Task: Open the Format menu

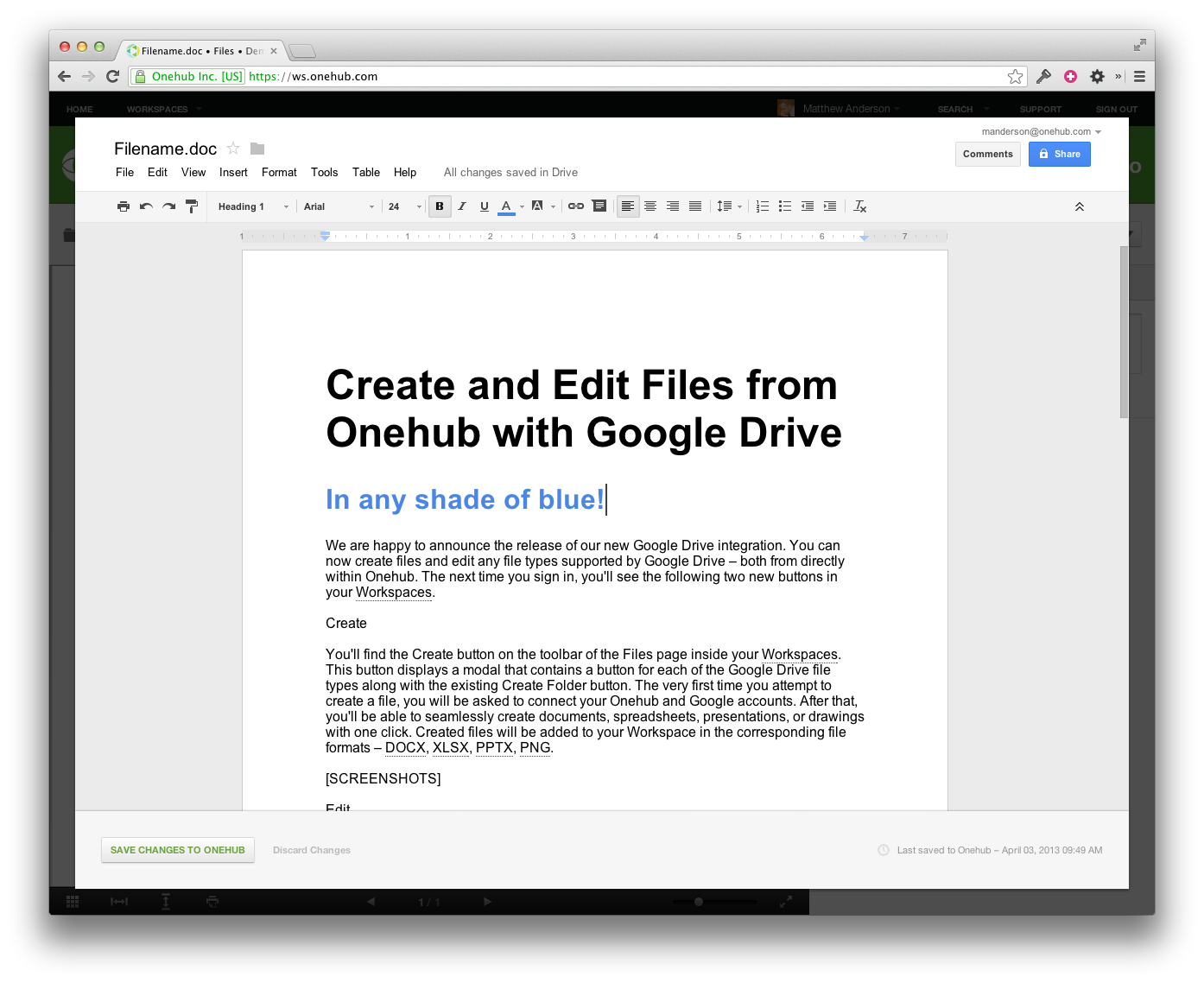Action: (279, 173)
